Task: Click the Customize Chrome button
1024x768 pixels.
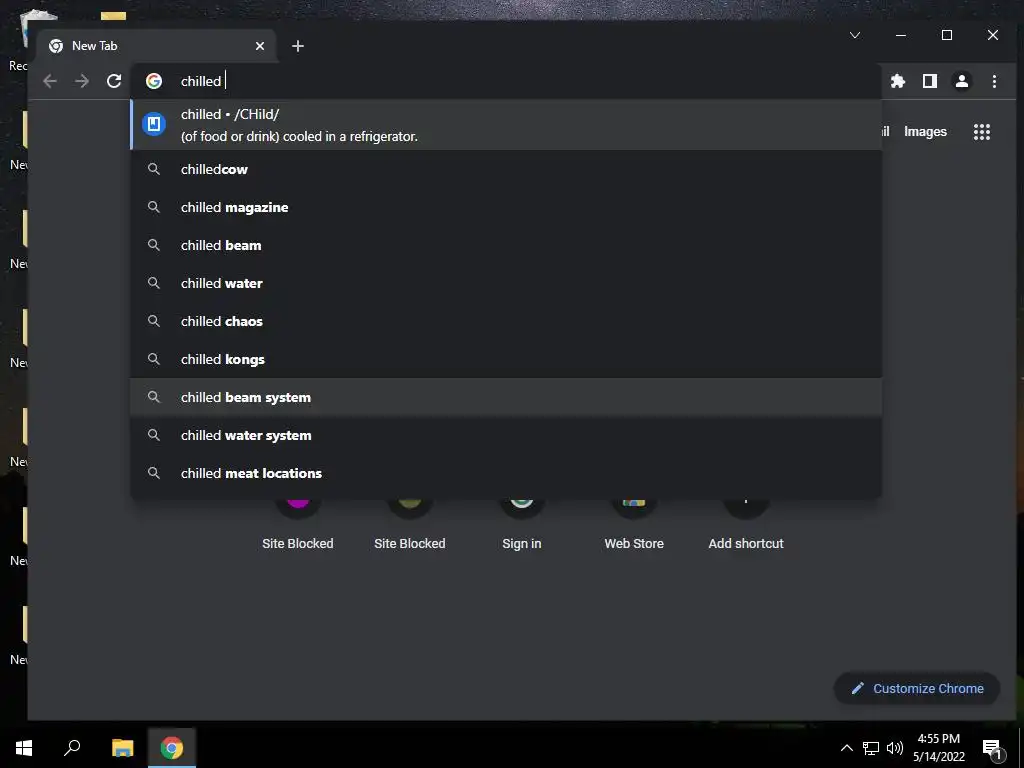Action: click(917, 688)
